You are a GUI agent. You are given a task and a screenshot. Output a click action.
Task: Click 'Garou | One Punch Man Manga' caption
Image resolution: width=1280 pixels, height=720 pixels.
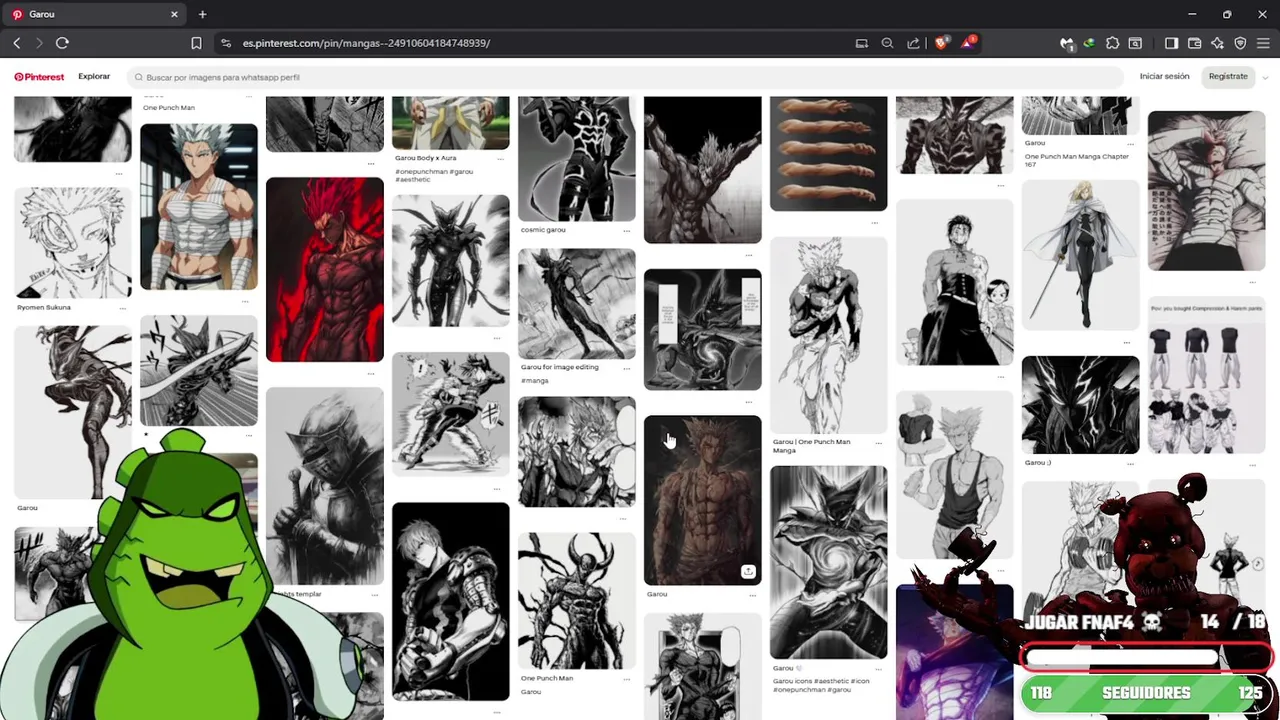tap(811, 446)
